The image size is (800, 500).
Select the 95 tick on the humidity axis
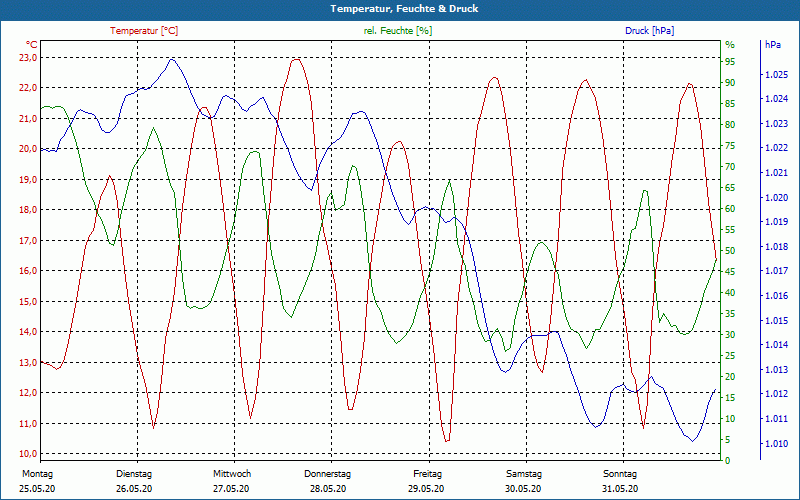730,62
